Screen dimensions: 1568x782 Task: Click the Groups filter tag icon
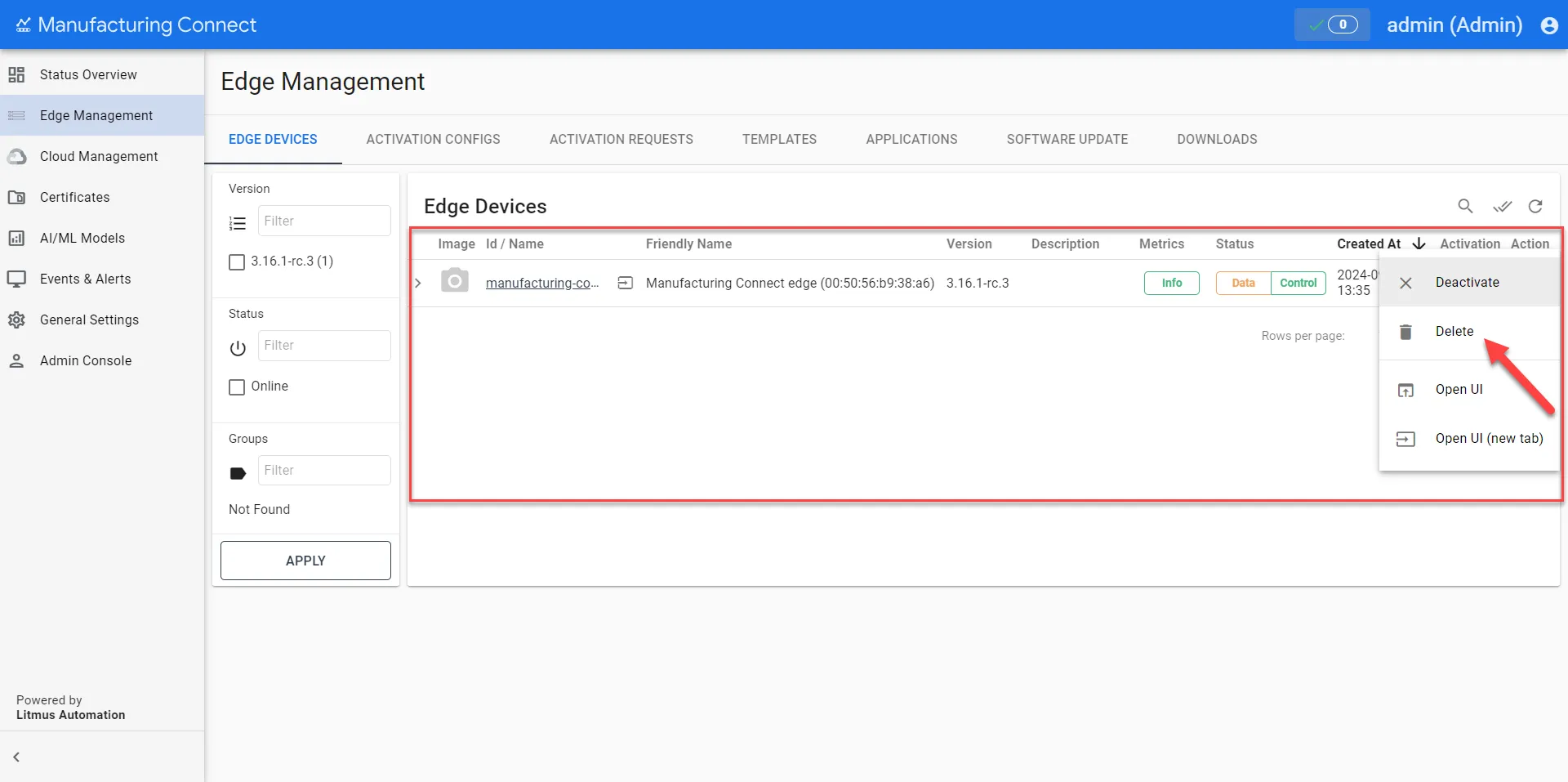pyautogui.click(x=238, y=473)
